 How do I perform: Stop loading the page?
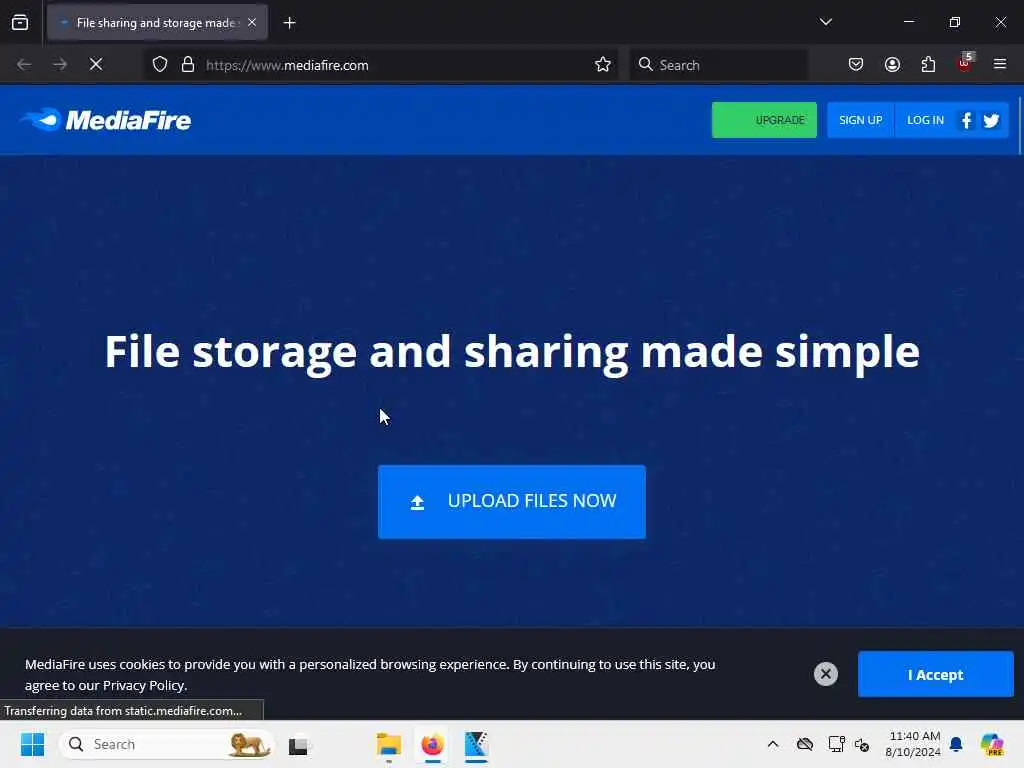pyautogui.click(x=96, y=64)
